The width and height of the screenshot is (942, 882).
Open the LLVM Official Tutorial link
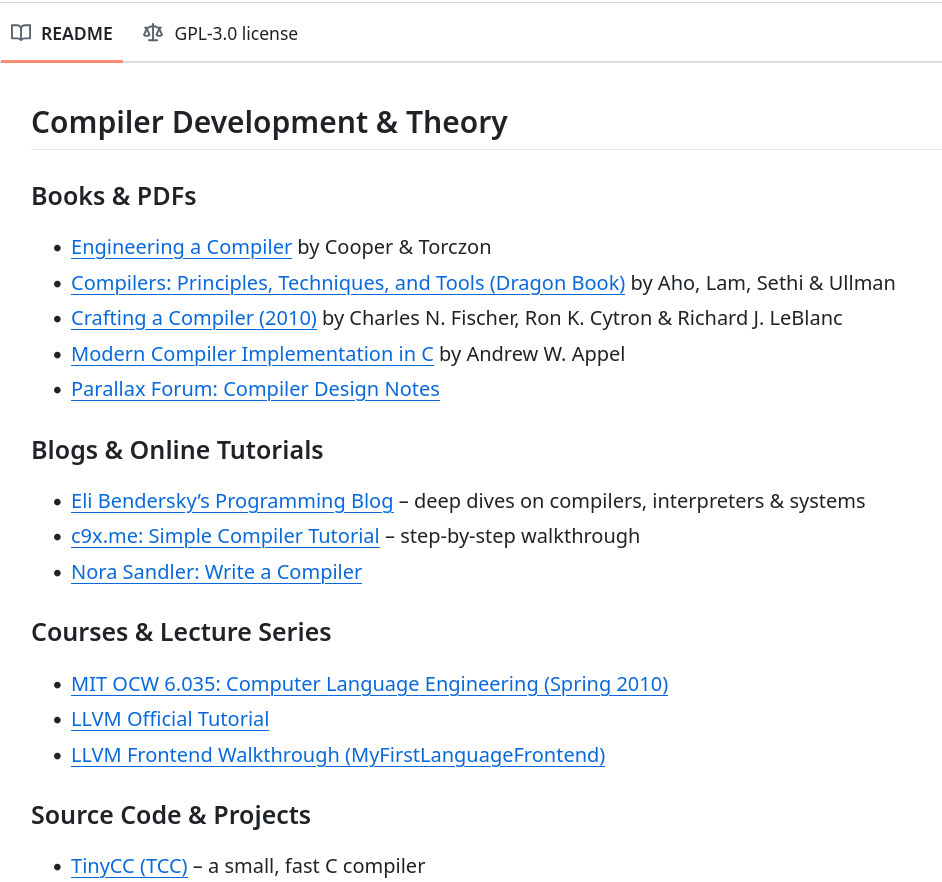pyautogui.click(x=170, y=719)
